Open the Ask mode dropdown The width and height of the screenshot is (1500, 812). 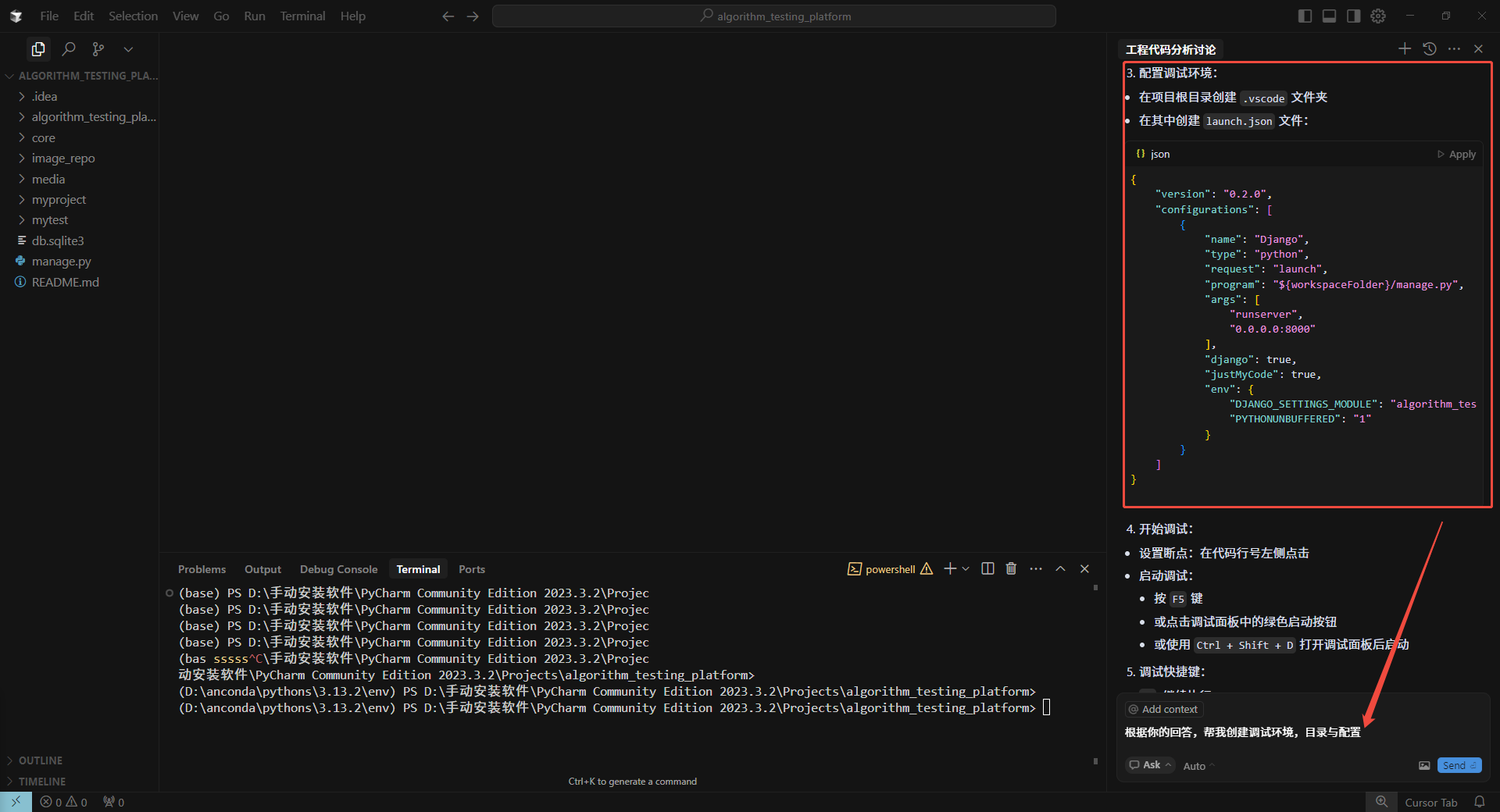click(1150, 765)
